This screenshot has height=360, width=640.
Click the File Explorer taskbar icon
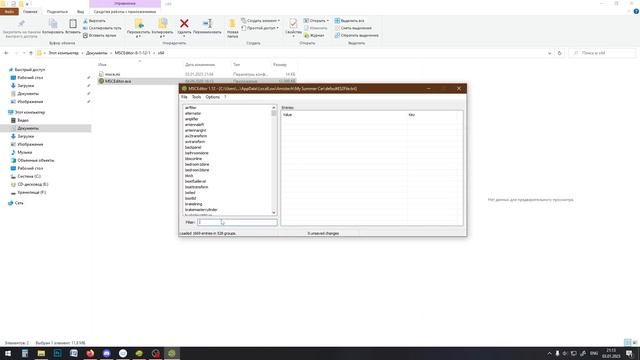(41, 353)
